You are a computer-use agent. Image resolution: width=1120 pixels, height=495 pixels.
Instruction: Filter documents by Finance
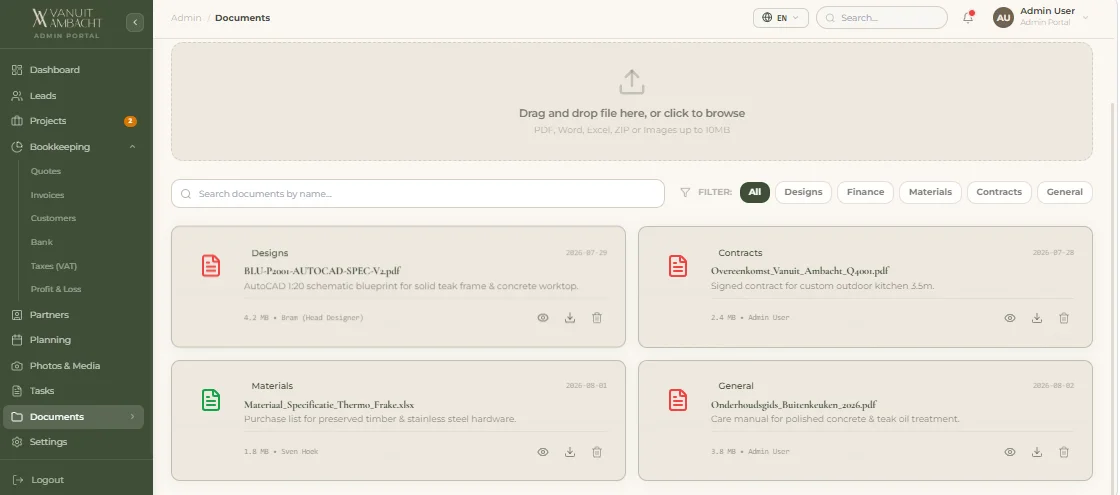866,192
